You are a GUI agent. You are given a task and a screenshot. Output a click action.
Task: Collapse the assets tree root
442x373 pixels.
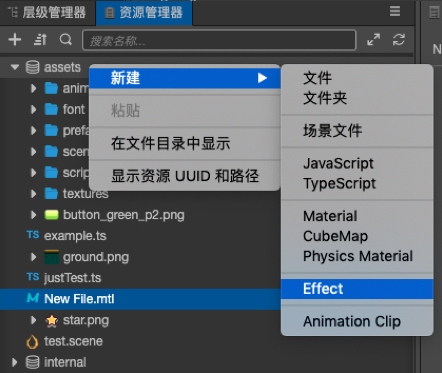click(x=15, y=67)
